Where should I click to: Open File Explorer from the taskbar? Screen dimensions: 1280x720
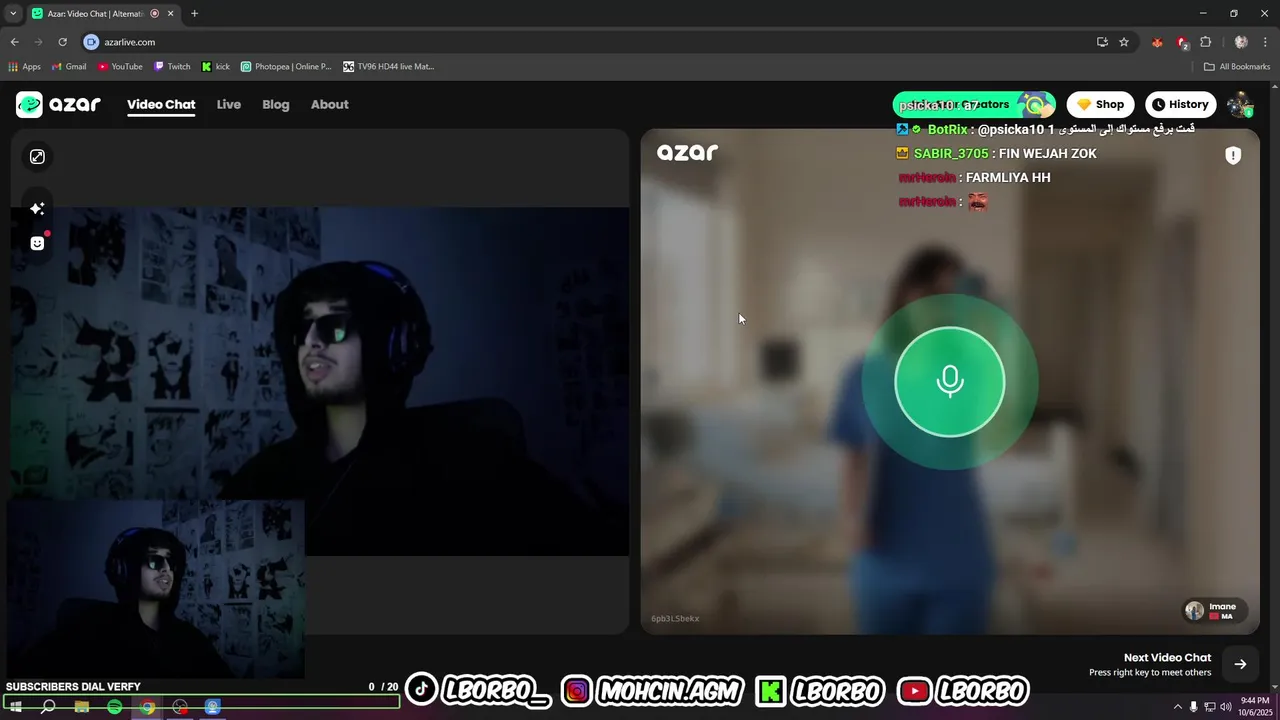coord(82,707)
